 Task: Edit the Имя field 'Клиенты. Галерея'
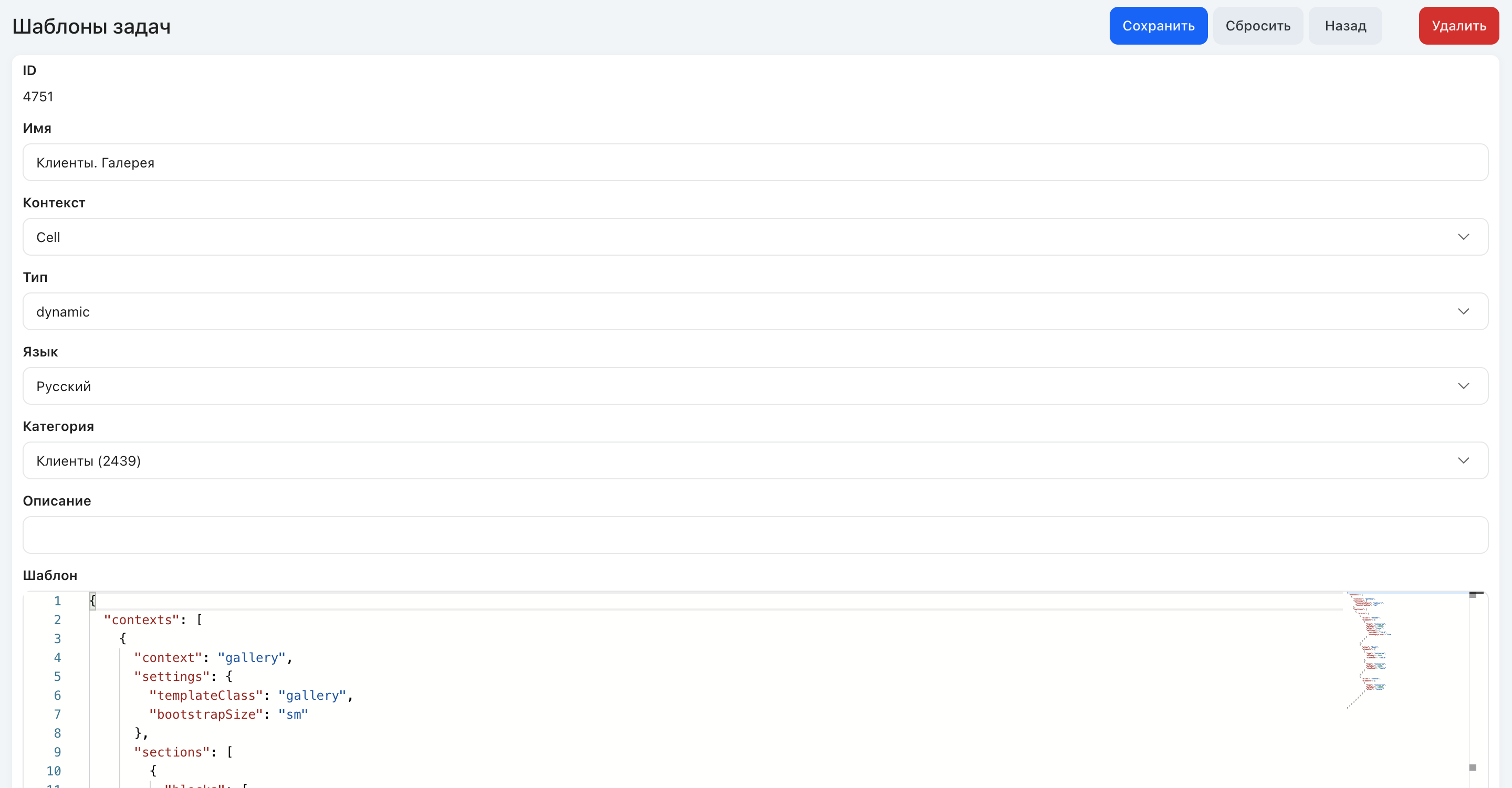[755, 163]
